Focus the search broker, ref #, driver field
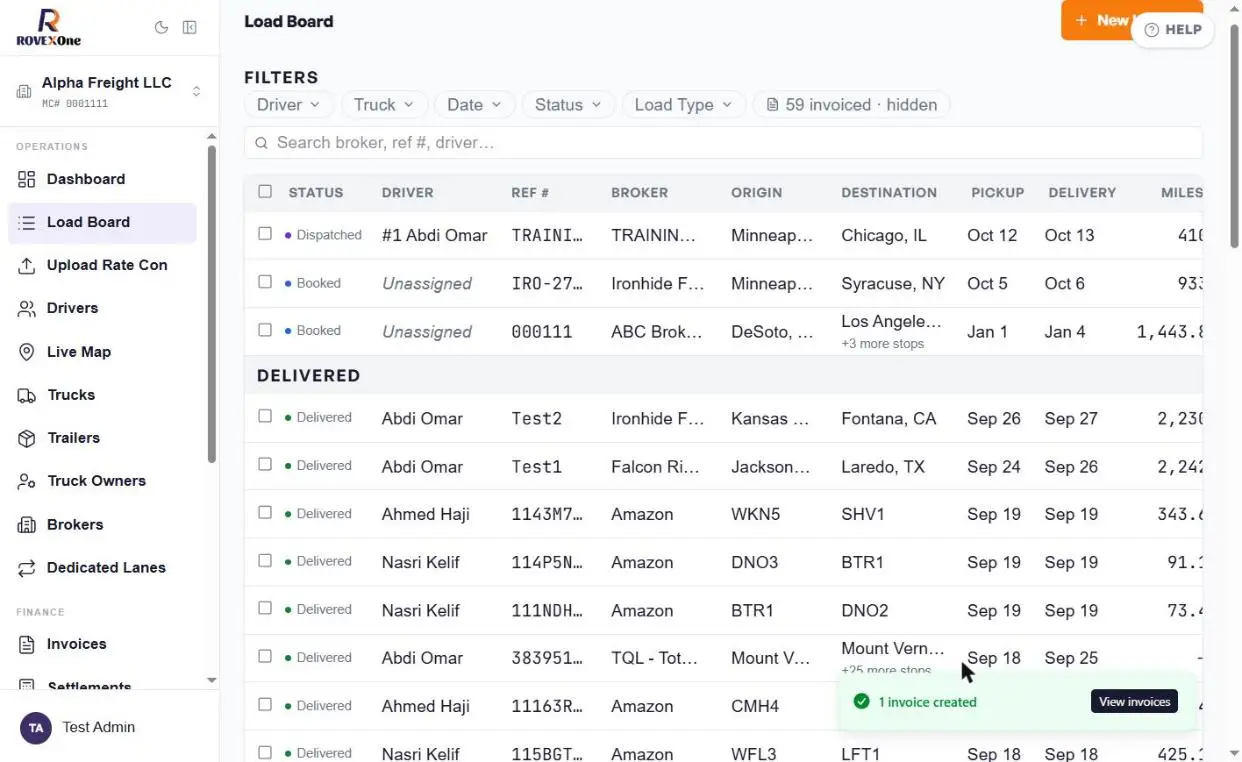Image resolution: width=1242 pixels, height=762 pixels. [723, 143]
